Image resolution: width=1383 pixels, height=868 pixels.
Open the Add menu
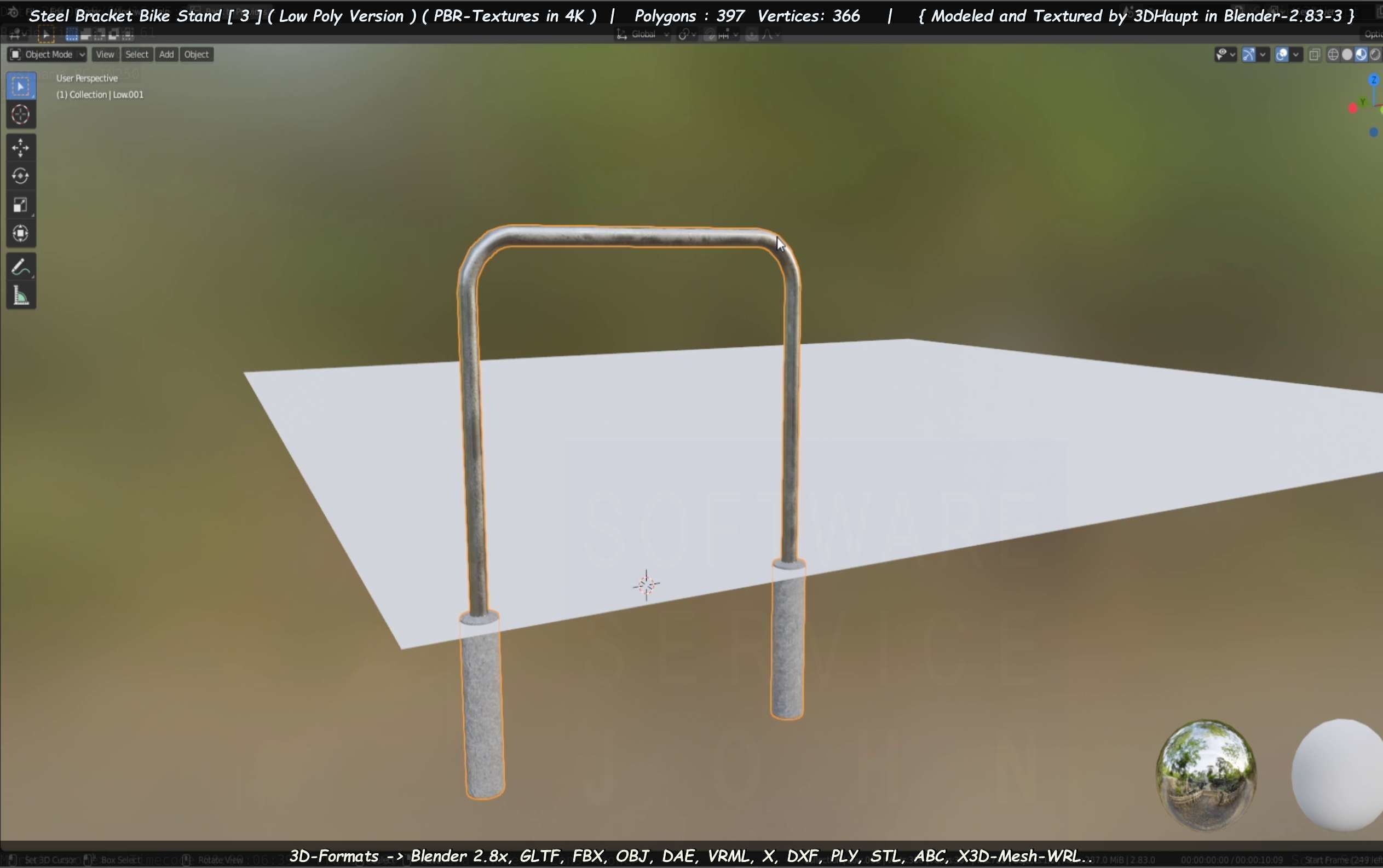tap(166, 55)
